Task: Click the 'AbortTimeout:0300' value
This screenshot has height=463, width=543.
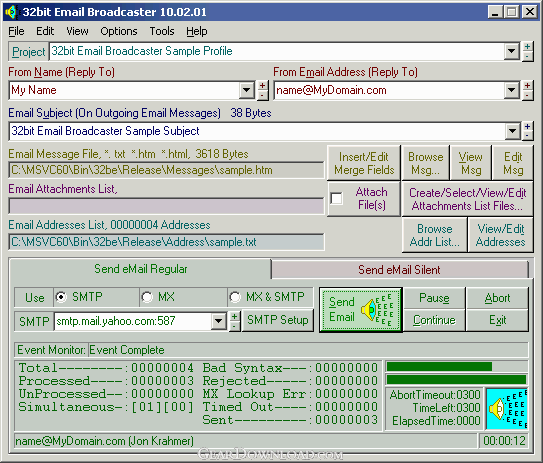Action: (435, 395)
